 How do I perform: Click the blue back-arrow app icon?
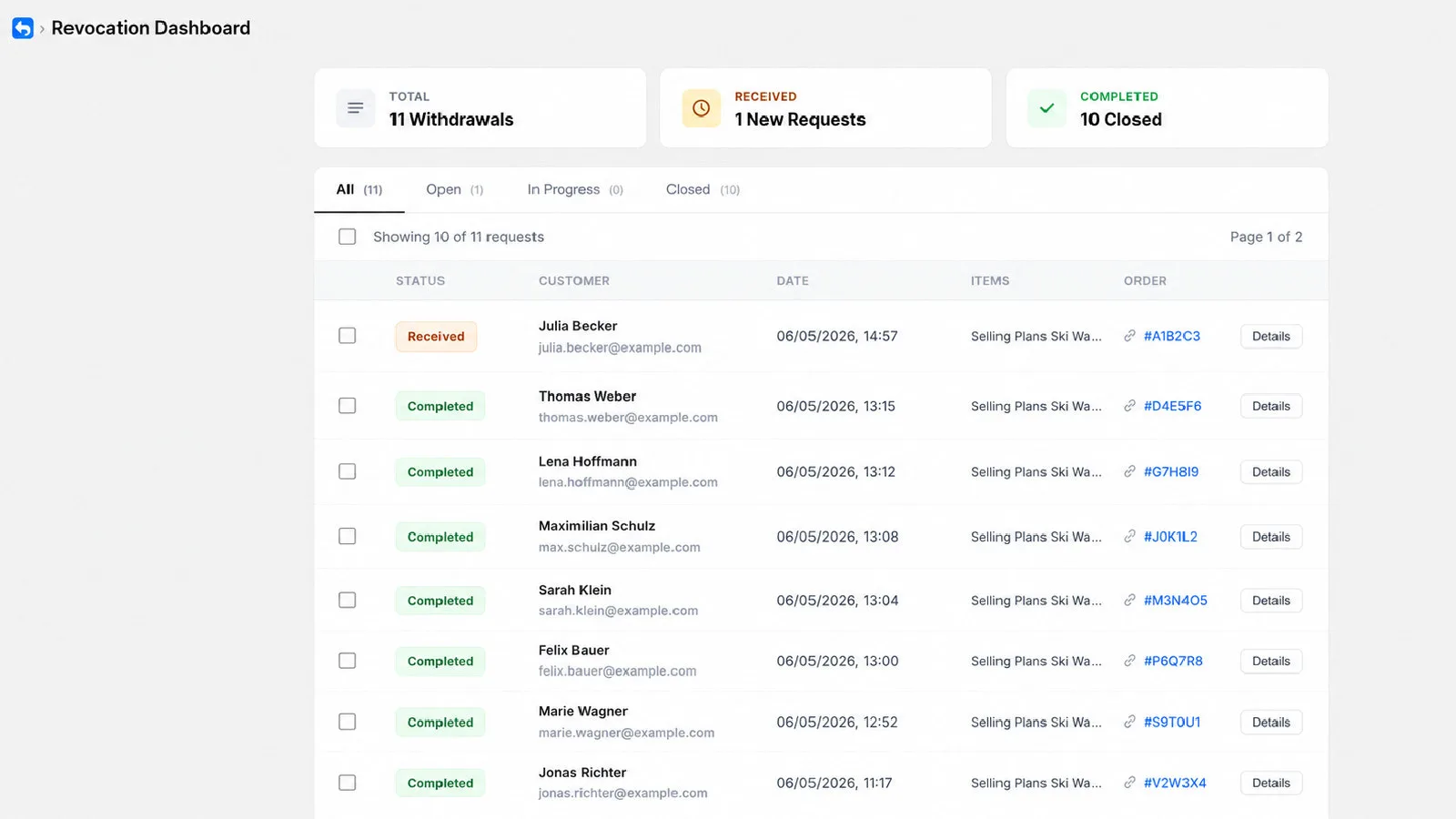23,28
